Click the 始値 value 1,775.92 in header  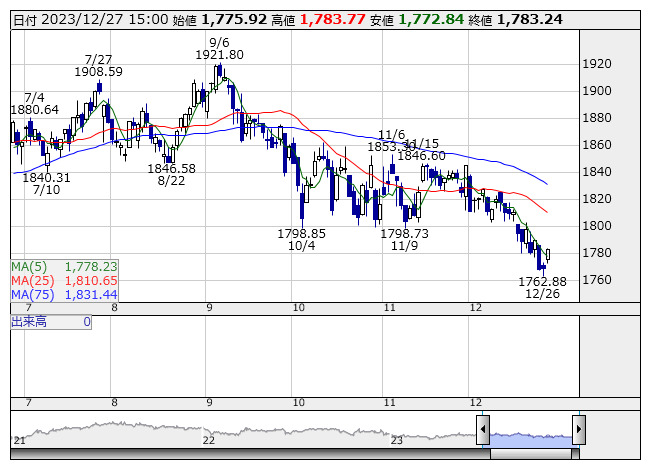click(234, 20)
